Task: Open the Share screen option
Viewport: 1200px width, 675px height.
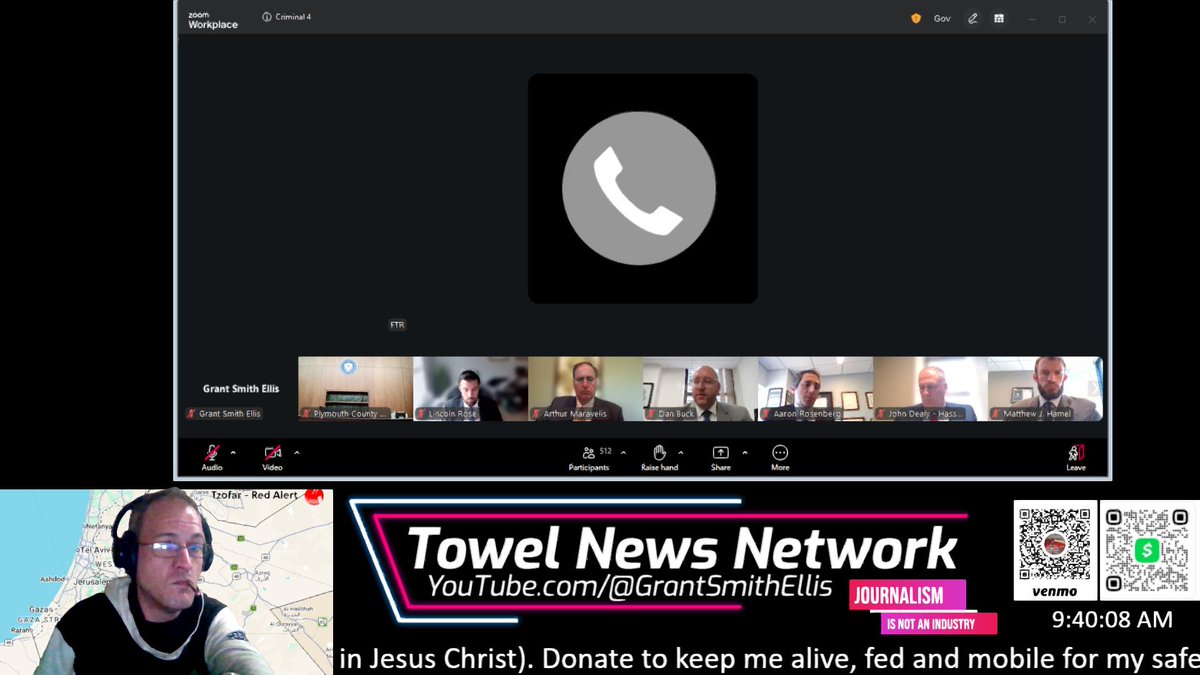Action: coord(720,458)
